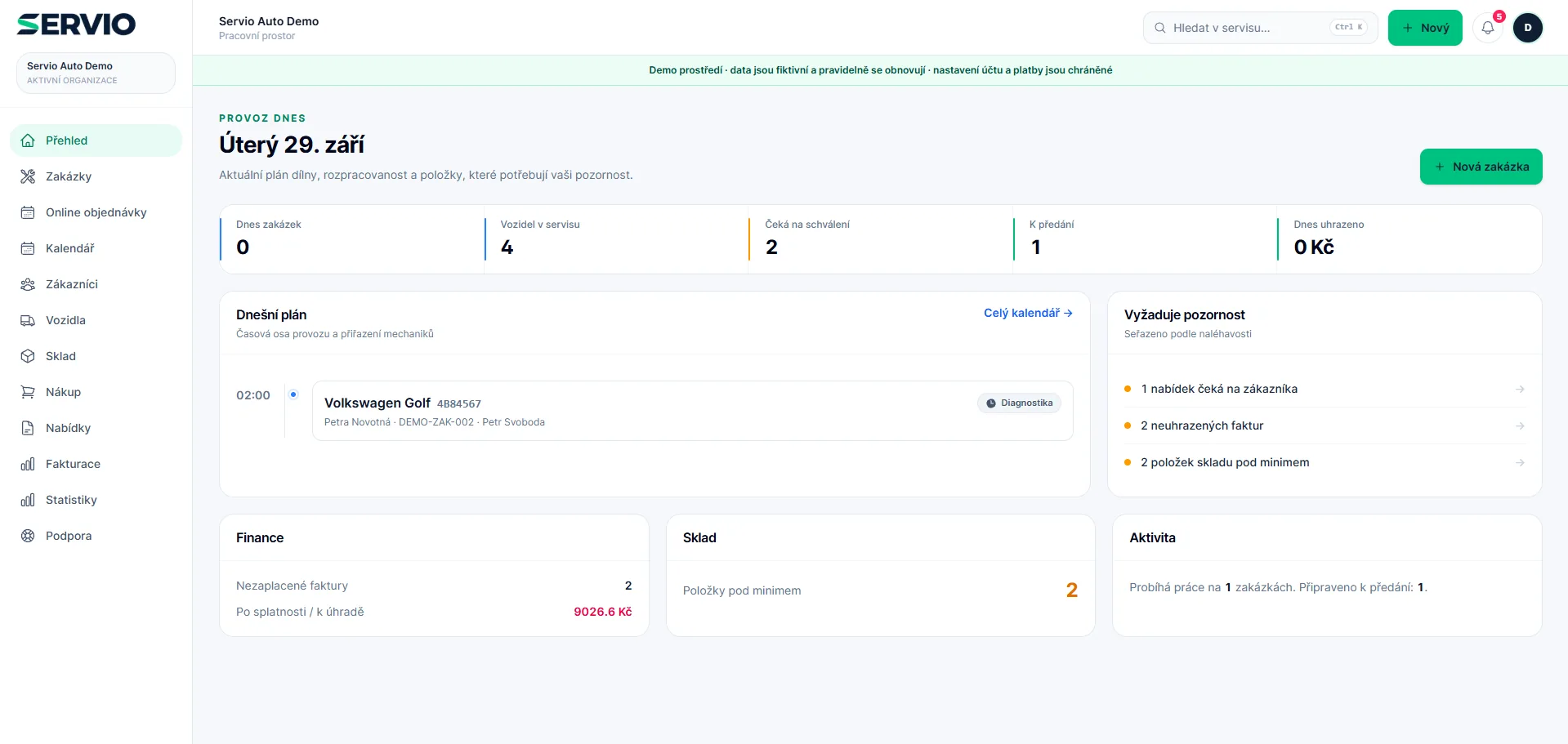Image resolution: width=1568 pixels, height=744 pixels.
Task: Click Nezaplacené faktury row in Finance
Action: (x=434, y=586)
